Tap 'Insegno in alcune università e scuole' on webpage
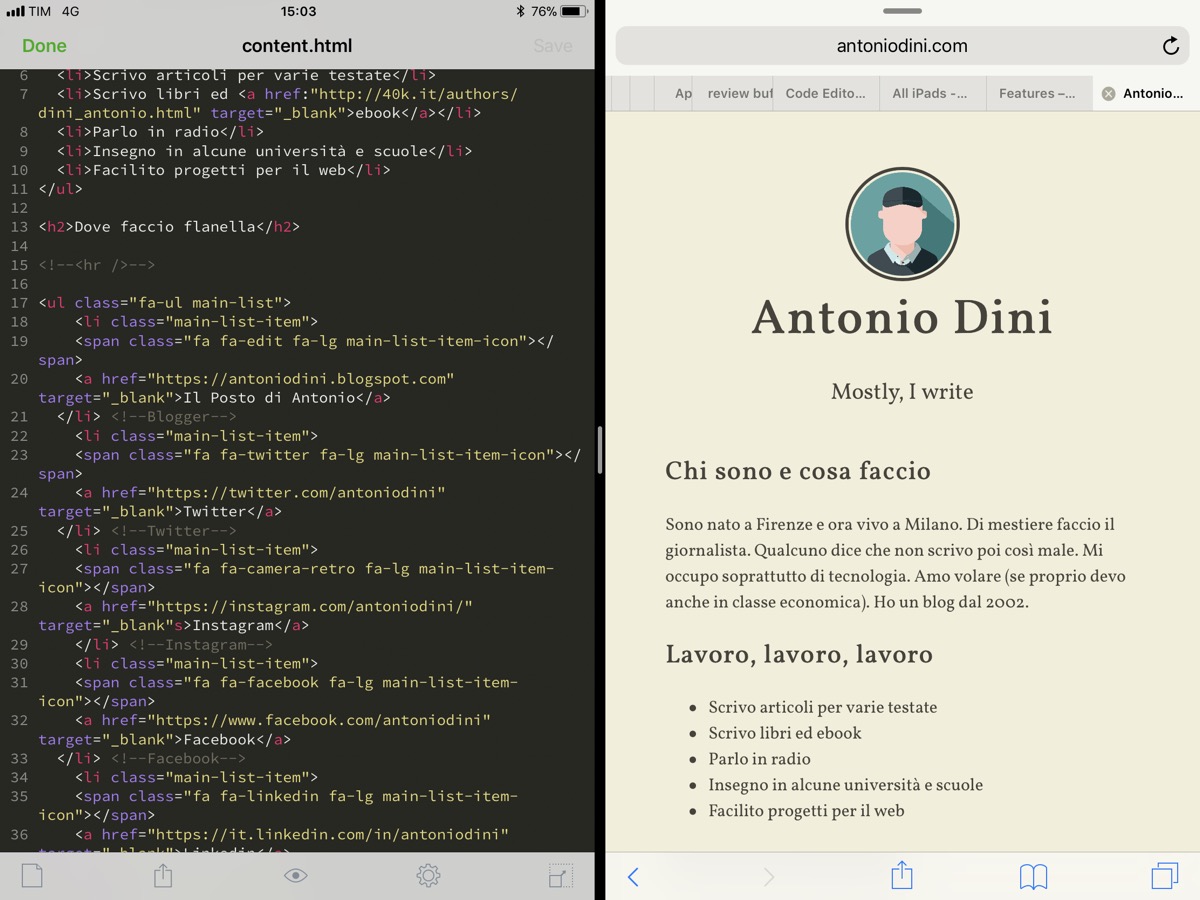The image size is (1200, 900). pyautogui.click(x=845, y=785)
